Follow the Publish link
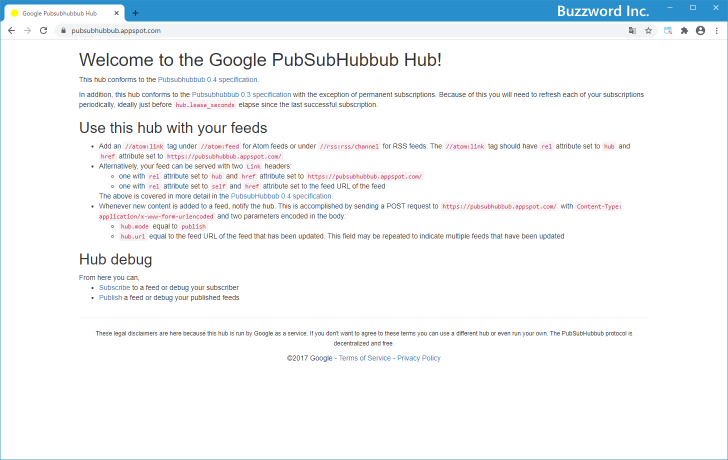The width and height of the screenshot is (728, 460). [110, 298]
